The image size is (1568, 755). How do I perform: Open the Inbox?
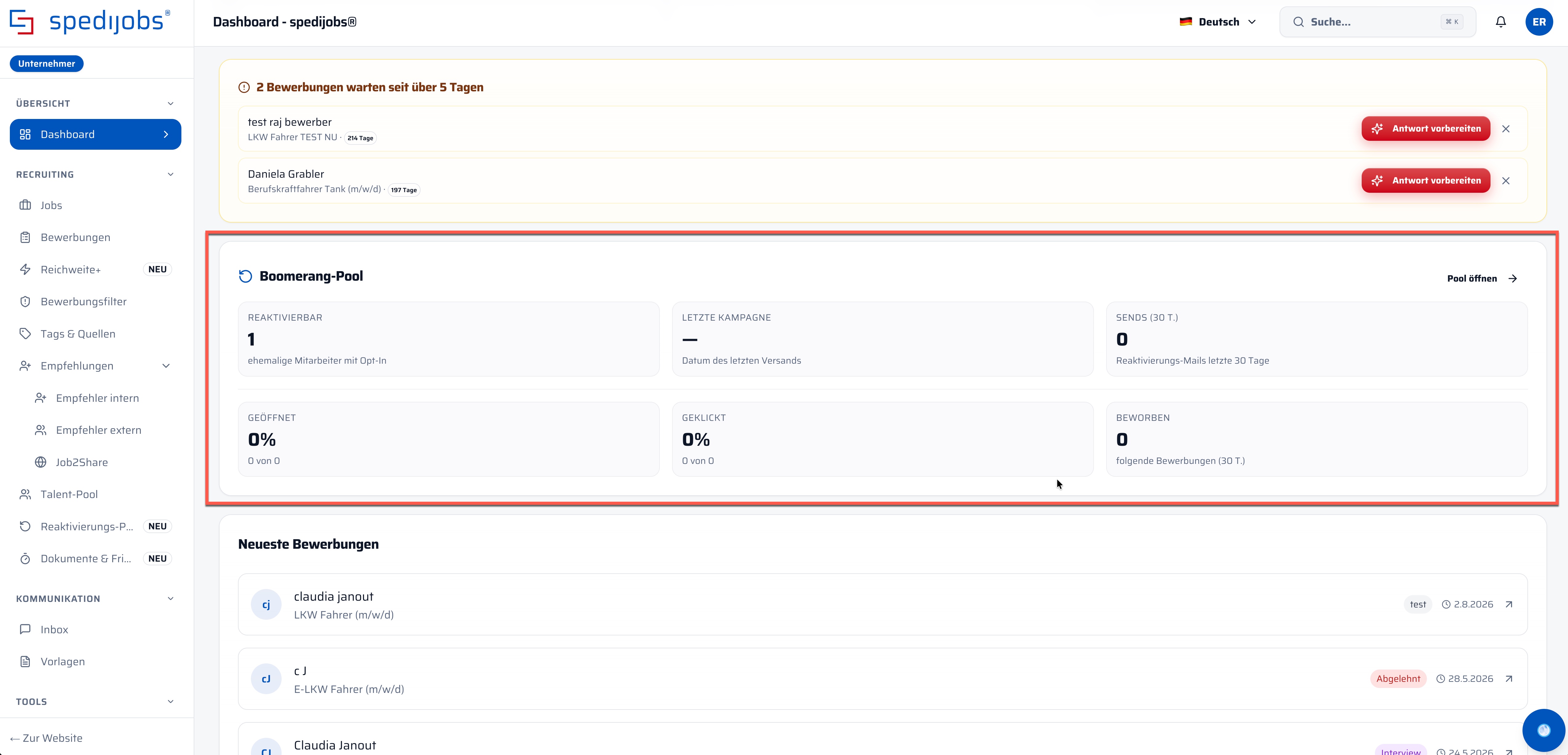pos(96,630)
